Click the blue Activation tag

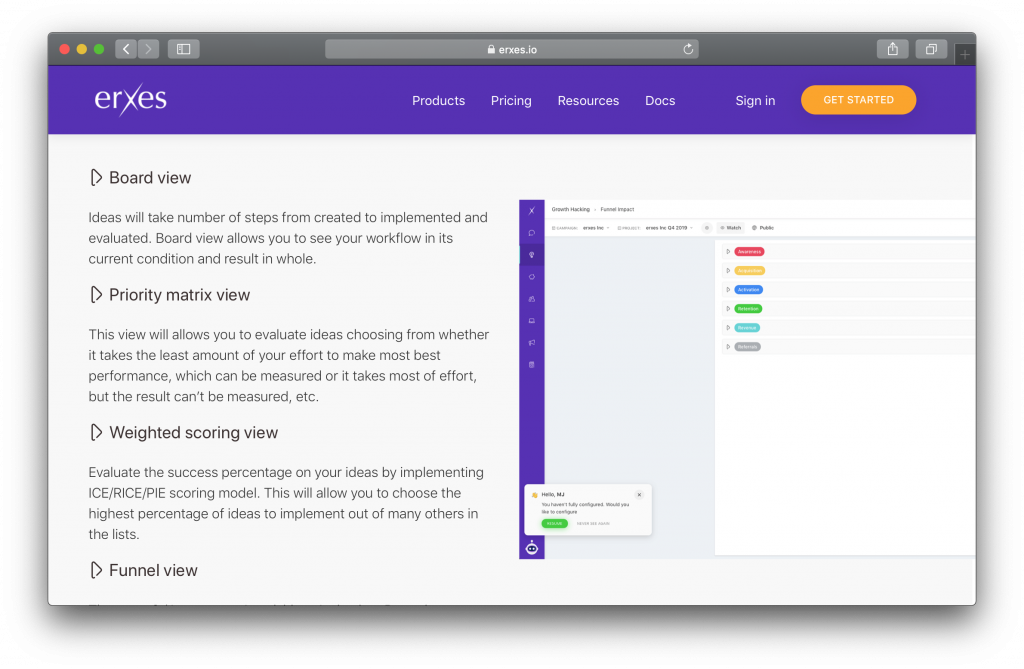(748, 289)
